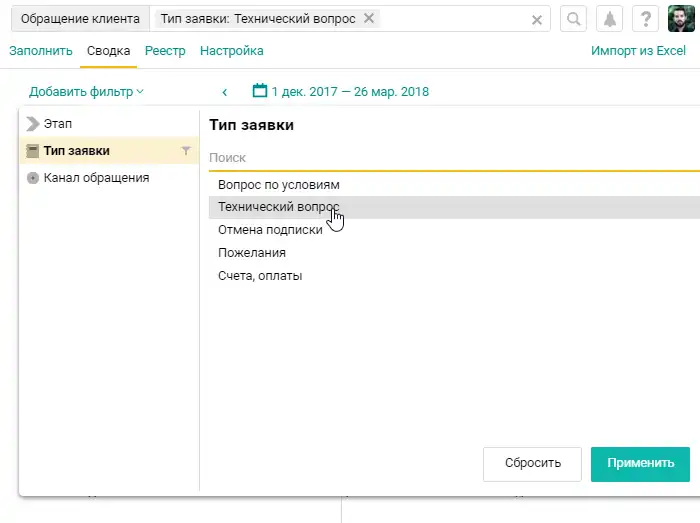Choose Отмена подписки option
700x523 pixels.
(x=454, y=230)
